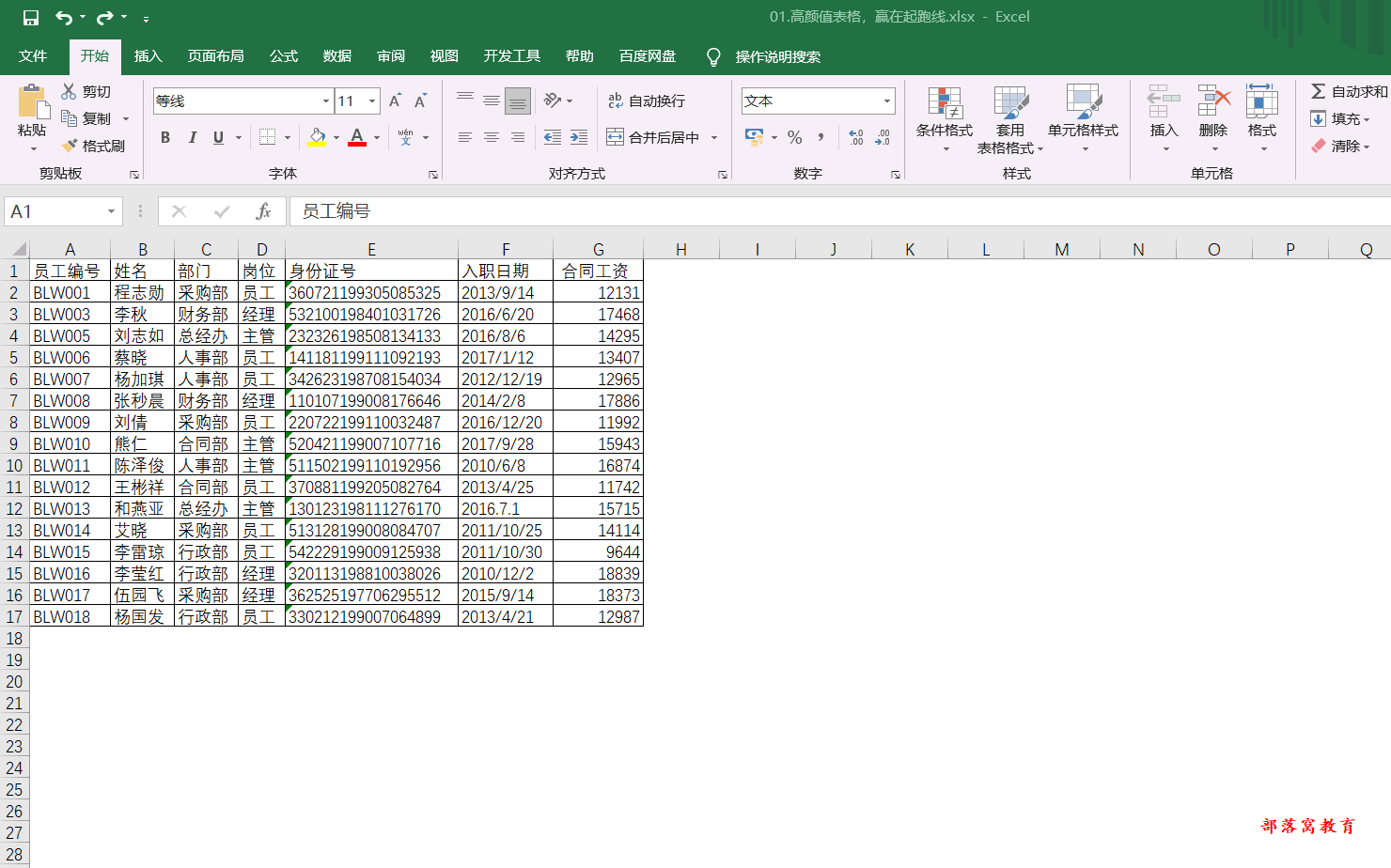Click the formula bar input field
The width and height of the screenshot is (1391, 868).
click(x=840, y=211)
